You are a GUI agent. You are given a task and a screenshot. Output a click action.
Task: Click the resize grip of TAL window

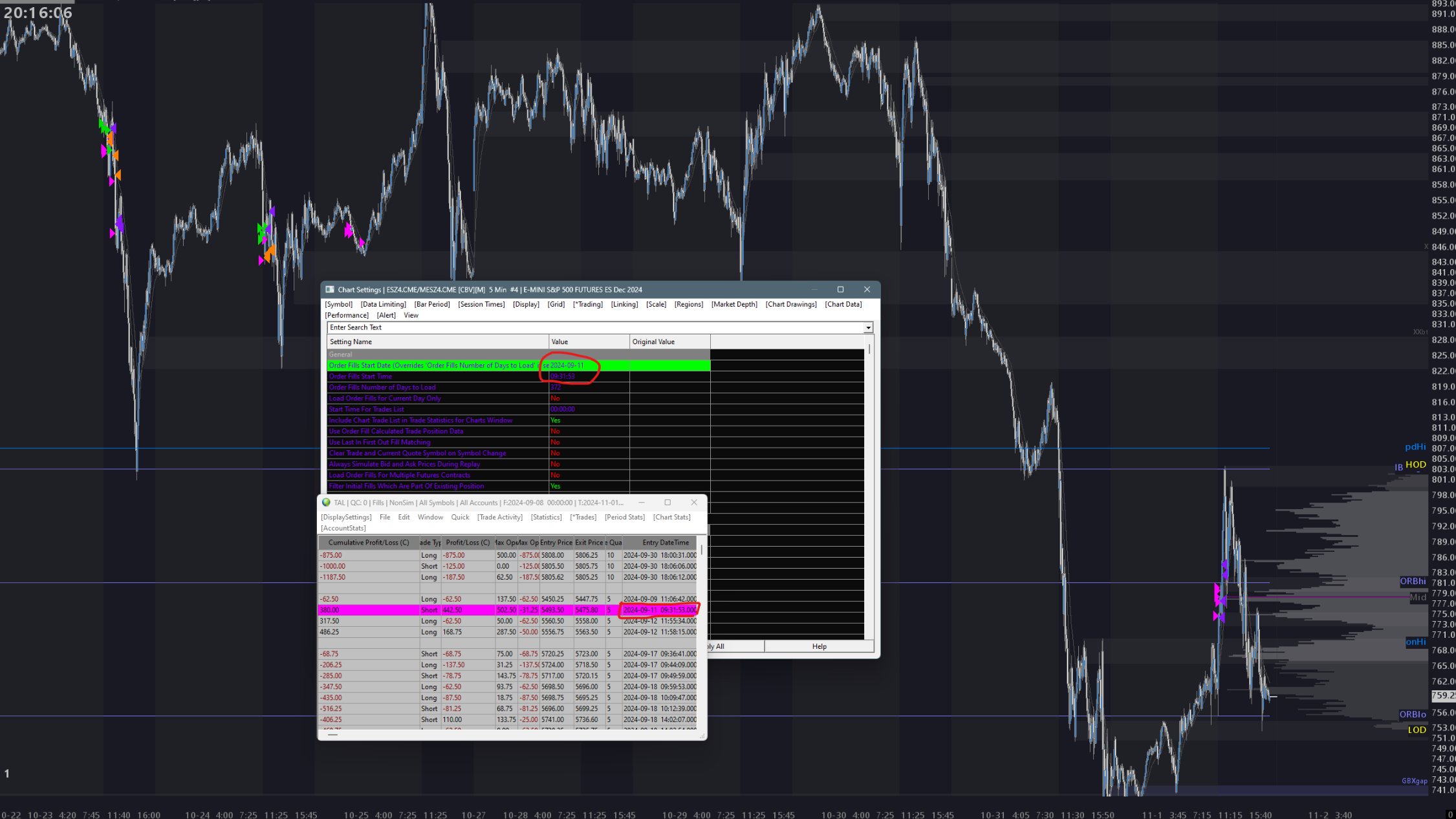(702, 736)
